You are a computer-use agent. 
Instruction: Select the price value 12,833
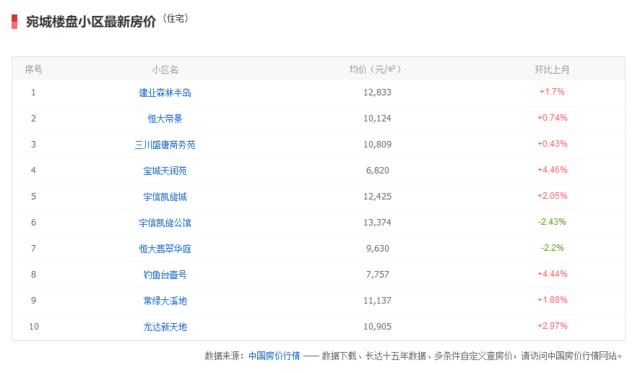click(378, 93)
